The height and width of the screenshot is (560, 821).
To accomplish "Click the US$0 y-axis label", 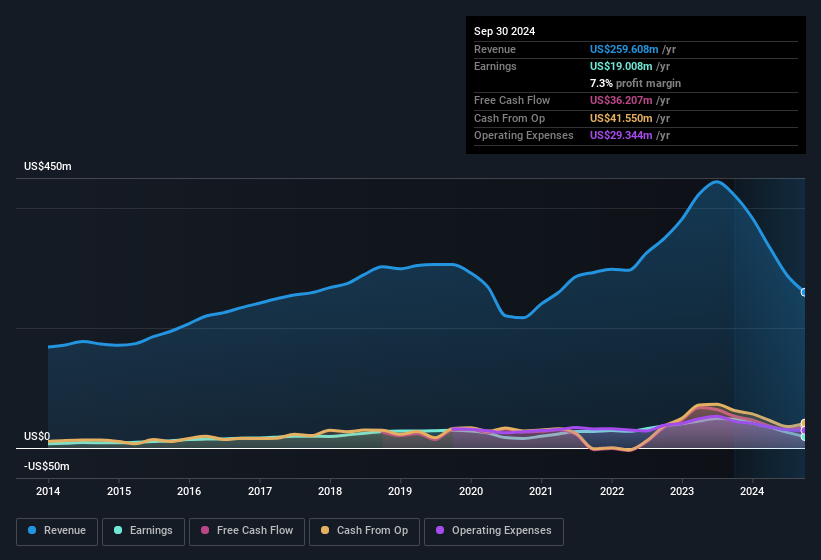I will pos(37,436).
